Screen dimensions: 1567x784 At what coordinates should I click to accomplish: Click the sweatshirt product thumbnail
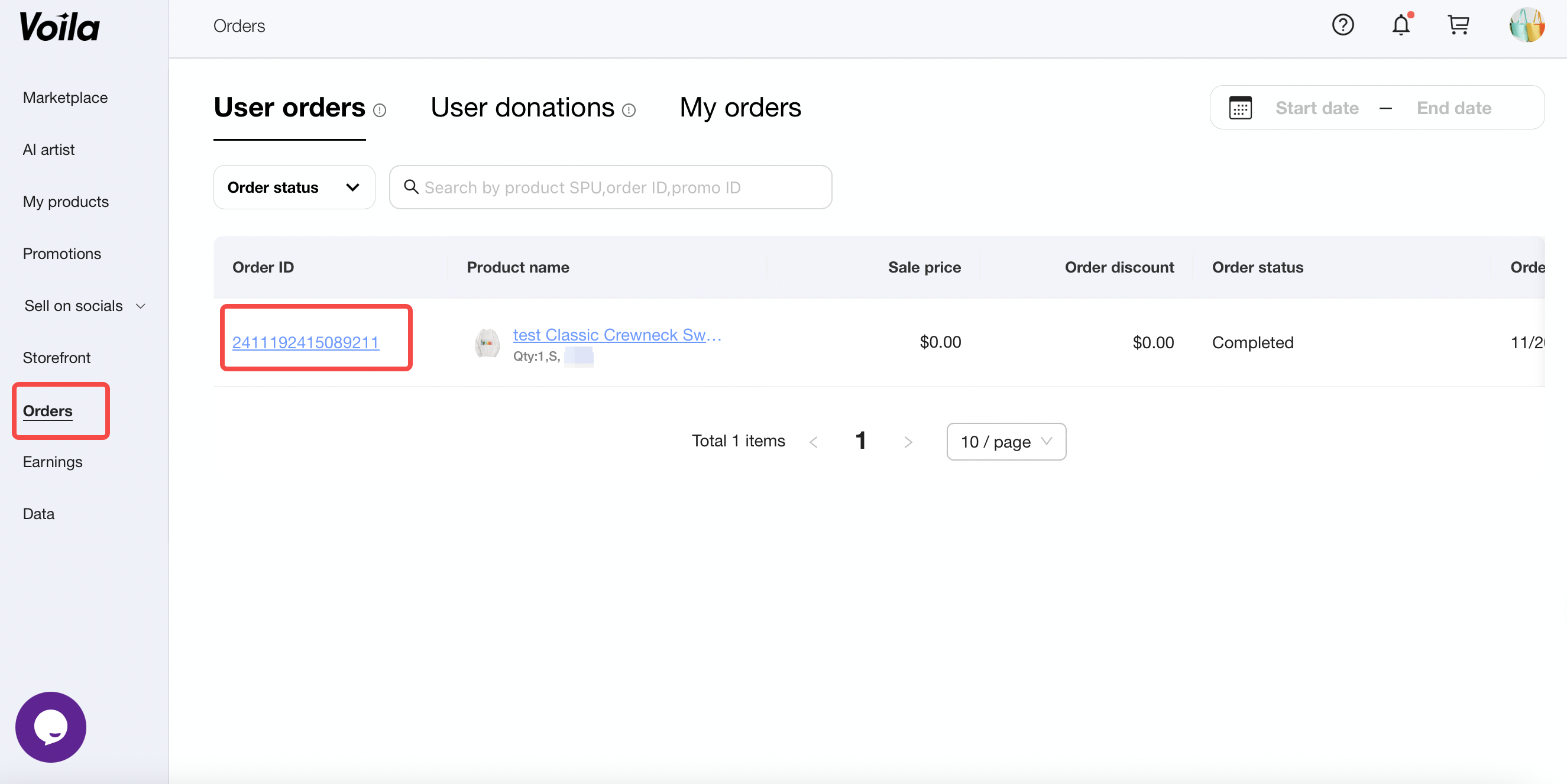click(487, 344)
